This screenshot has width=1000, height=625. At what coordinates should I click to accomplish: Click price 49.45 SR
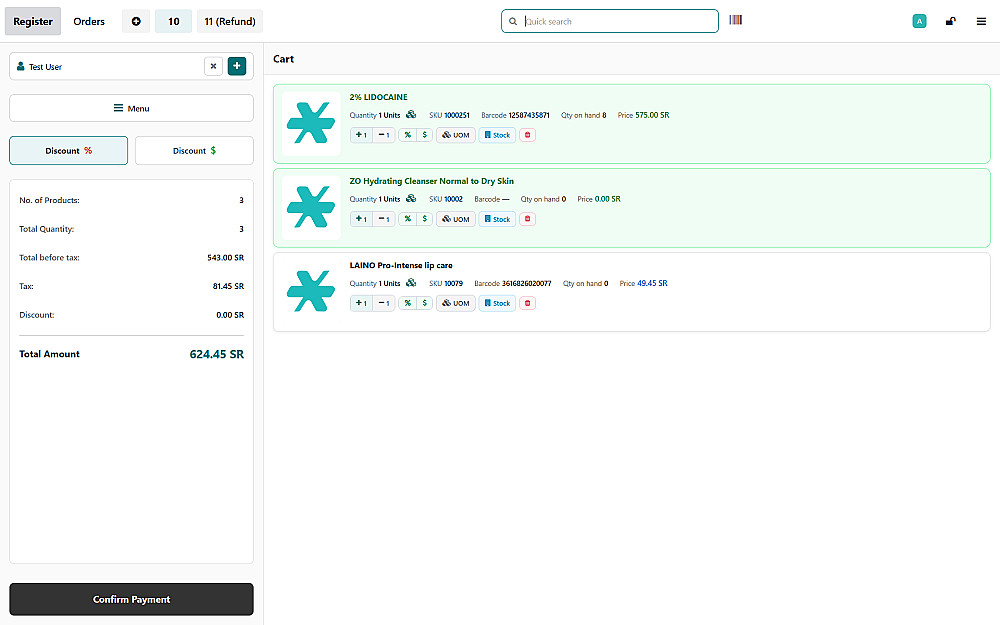point(652,284)
